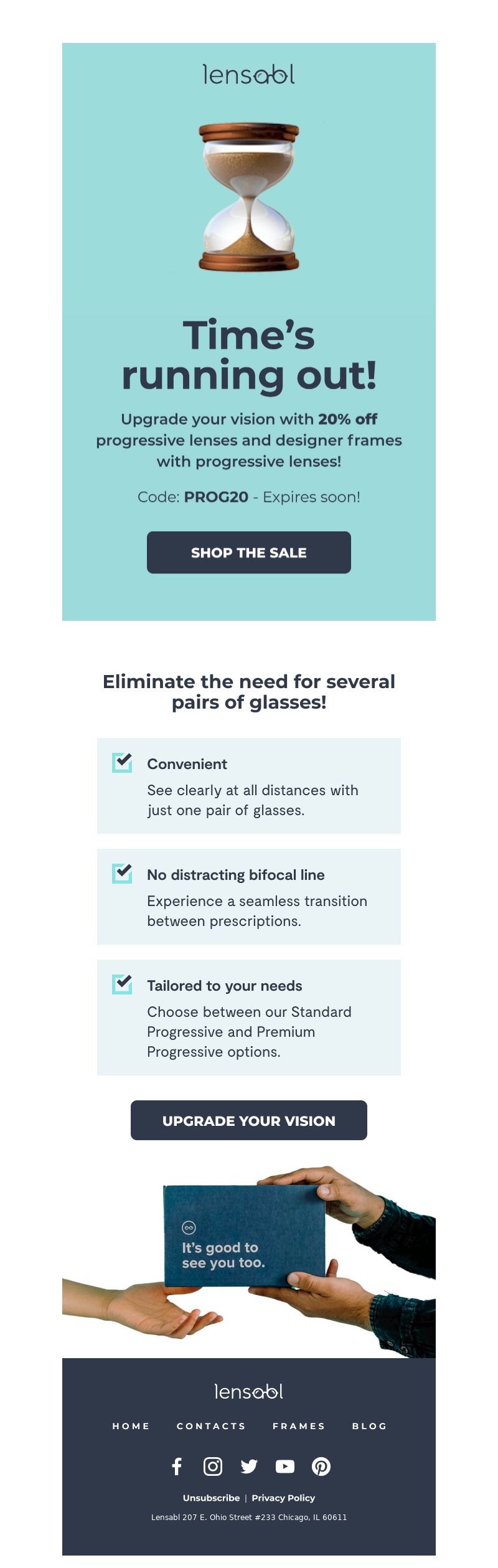Click the SHOP THE SALE button

249,552
